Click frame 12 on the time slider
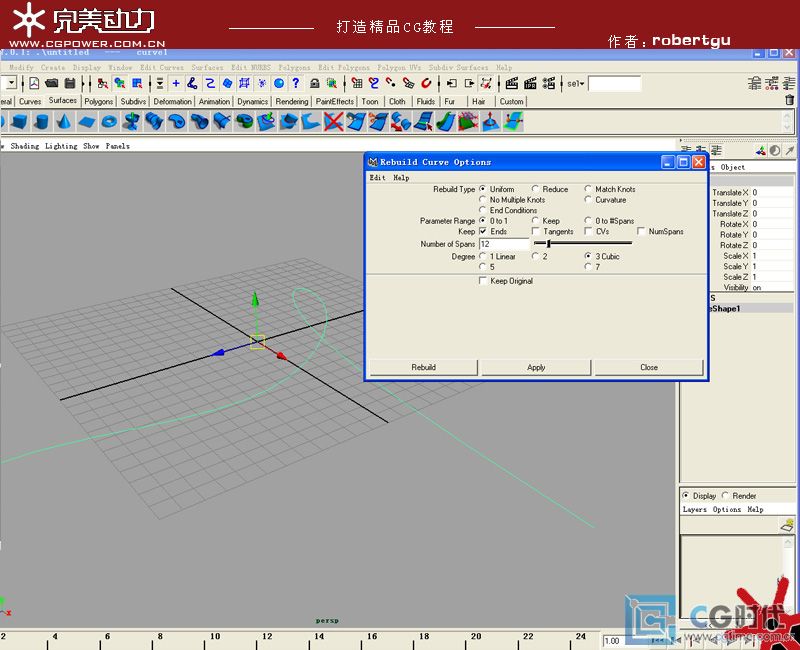The image size is (800, 650). point(267,637)
